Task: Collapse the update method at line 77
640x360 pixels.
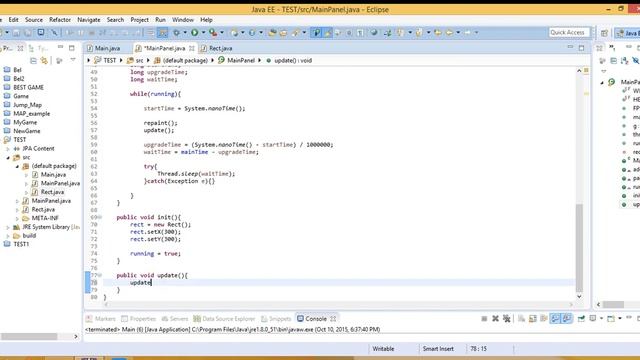Action: [100, 275]
